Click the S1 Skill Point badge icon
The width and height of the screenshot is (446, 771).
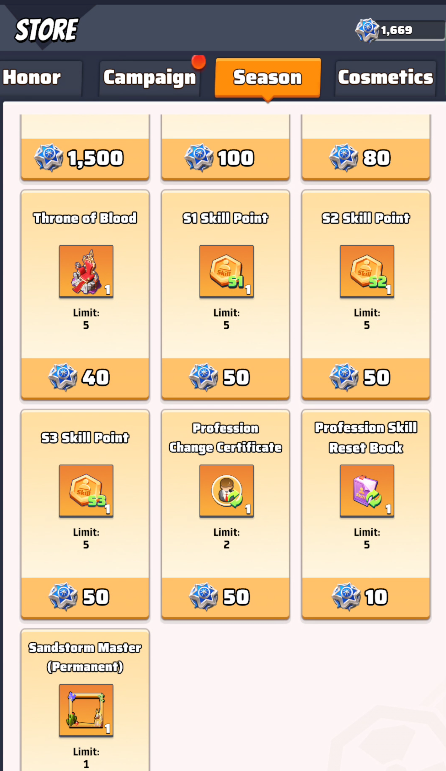pyautogui.click(x=226, y=271)
